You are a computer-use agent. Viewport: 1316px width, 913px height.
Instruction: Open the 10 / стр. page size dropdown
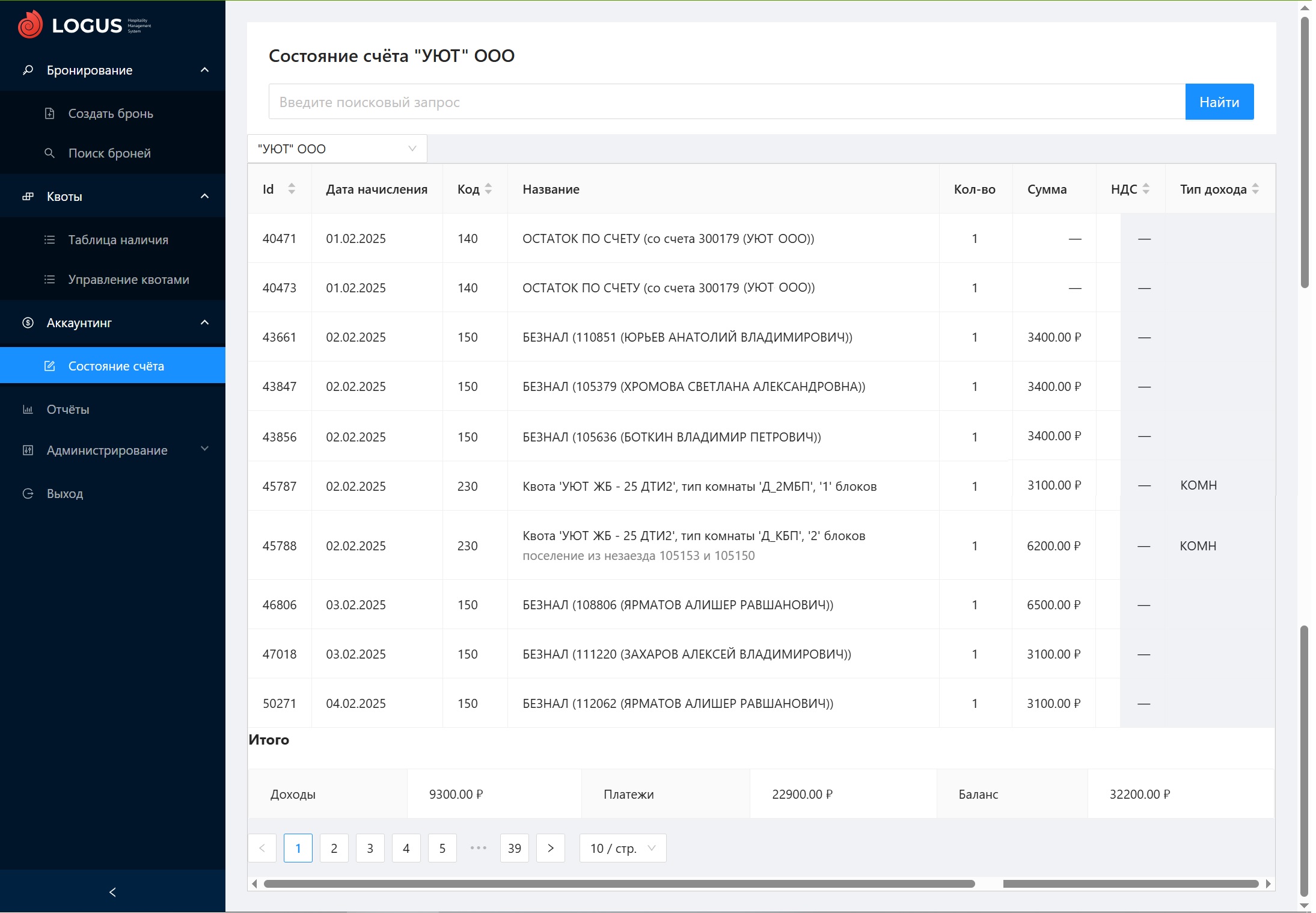[x=622, y=848]
